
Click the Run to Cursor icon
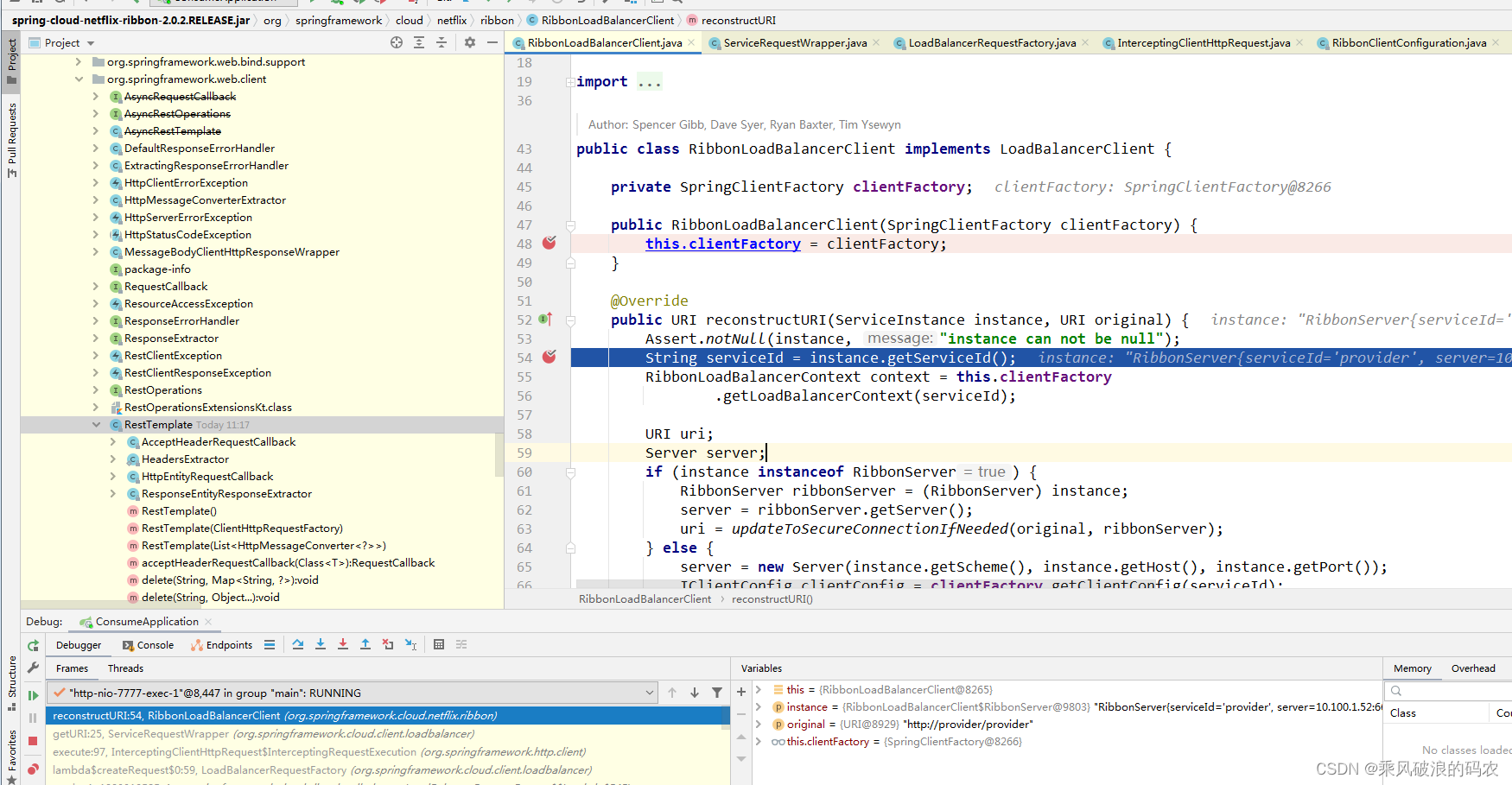(411, 644)
